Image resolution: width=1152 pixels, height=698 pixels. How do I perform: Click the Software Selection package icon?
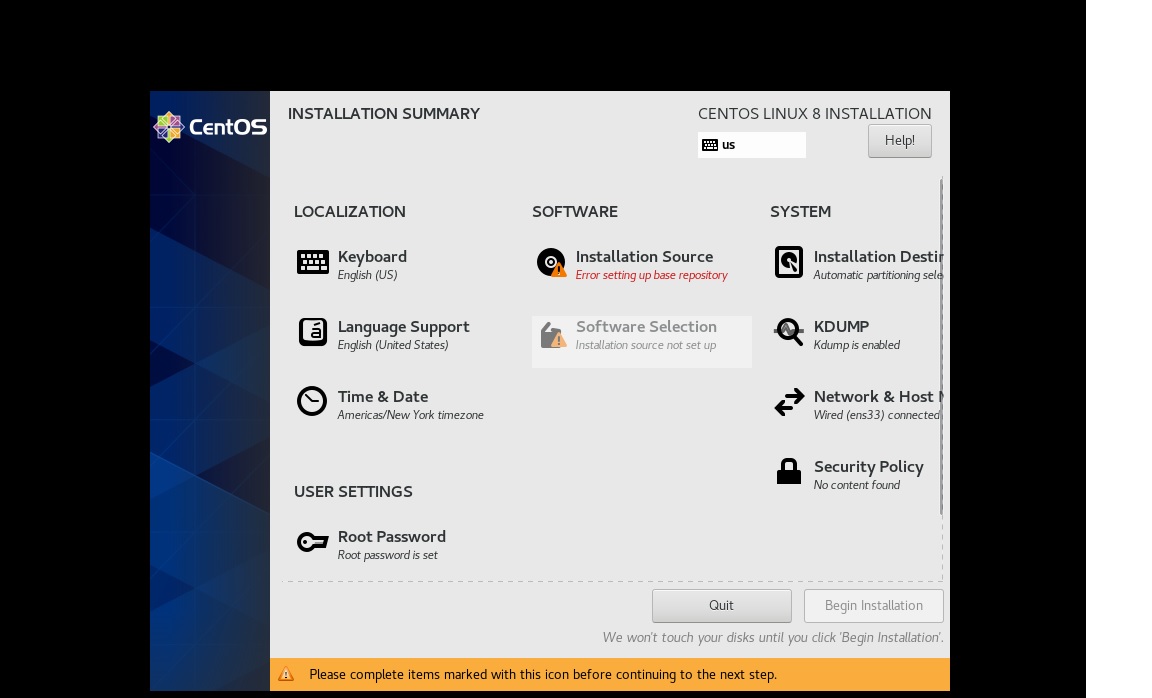coord(553,334)
